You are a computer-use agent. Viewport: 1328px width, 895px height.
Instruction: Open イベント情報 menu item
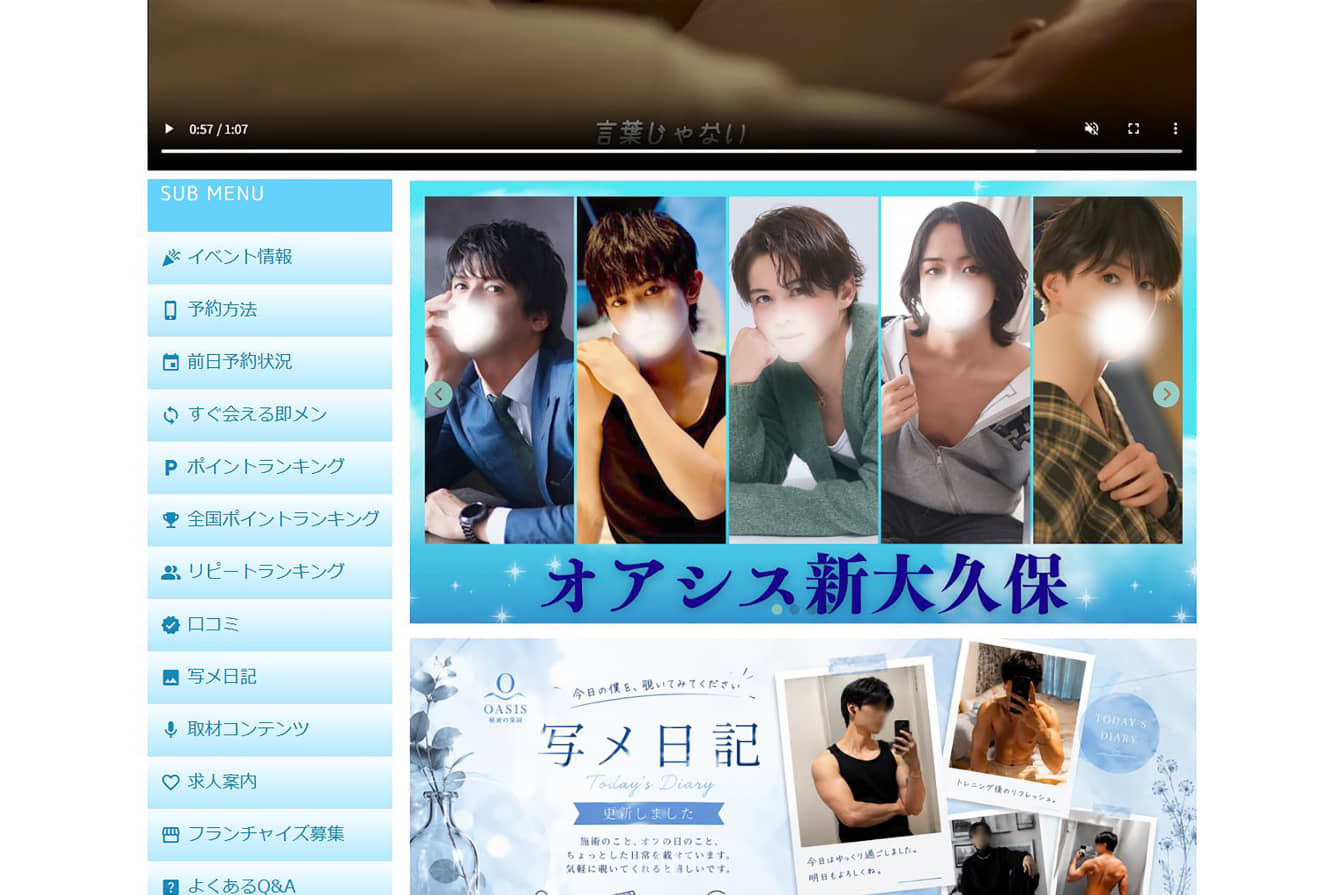click(270, 258)
